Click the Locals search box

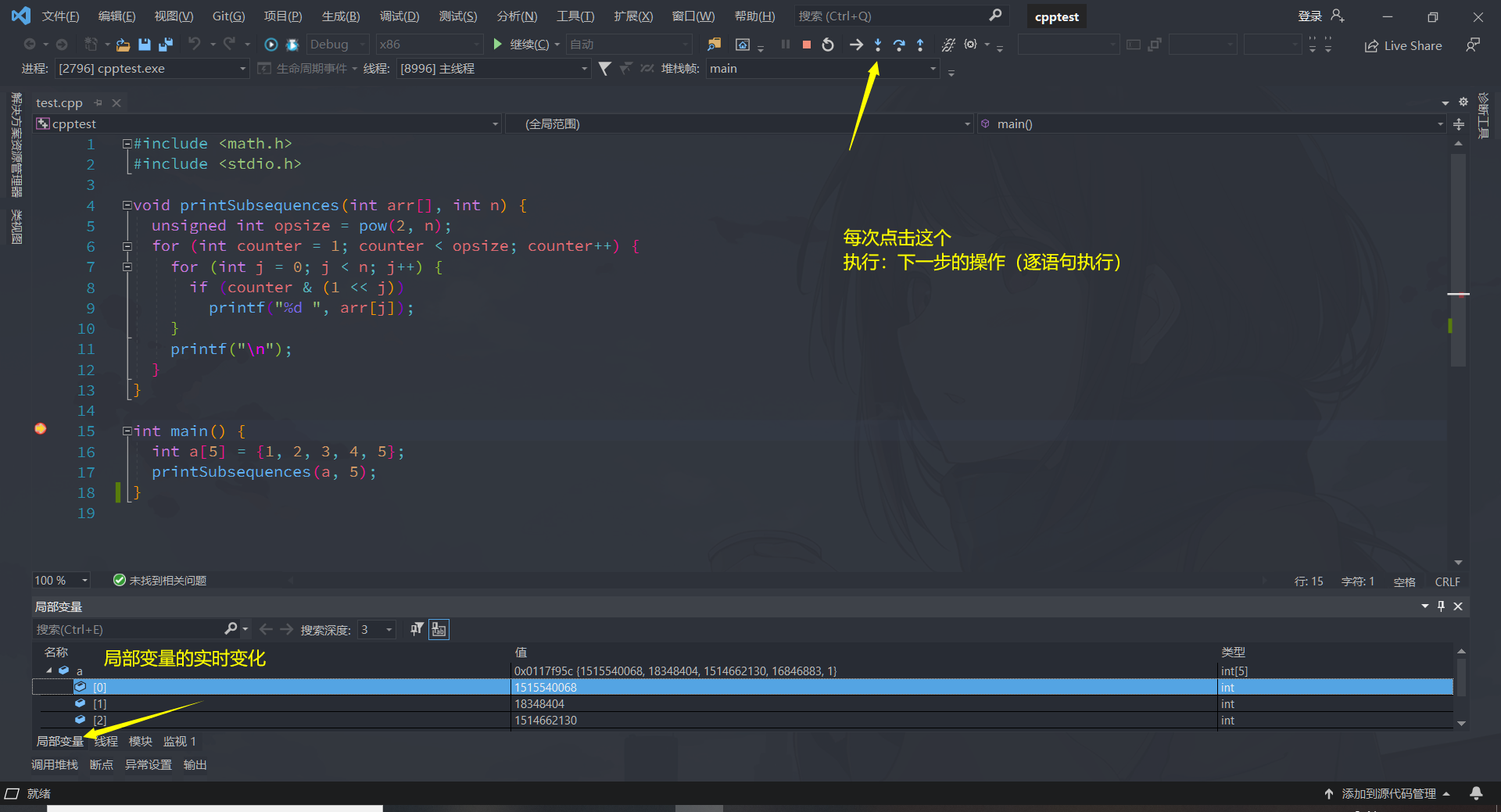129,630
